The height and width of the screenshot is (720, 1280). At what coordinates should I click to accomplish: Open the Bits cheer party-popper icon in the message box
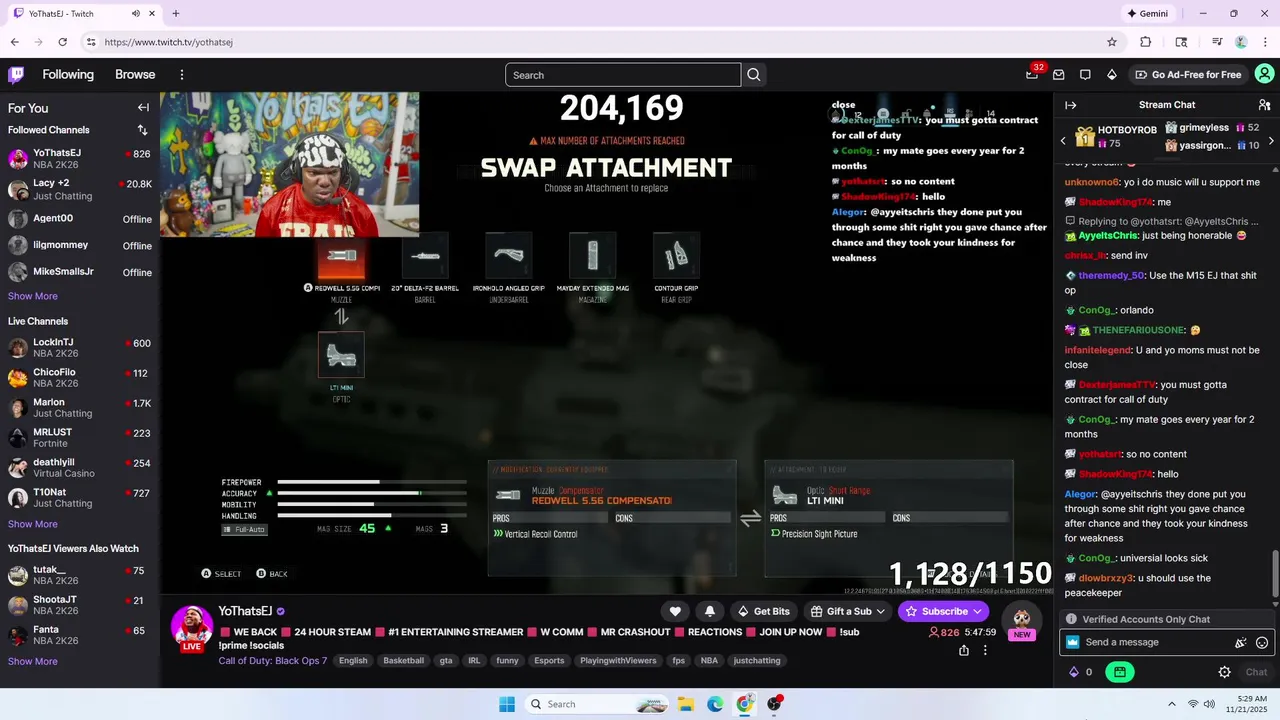(x=1241, y=643)
